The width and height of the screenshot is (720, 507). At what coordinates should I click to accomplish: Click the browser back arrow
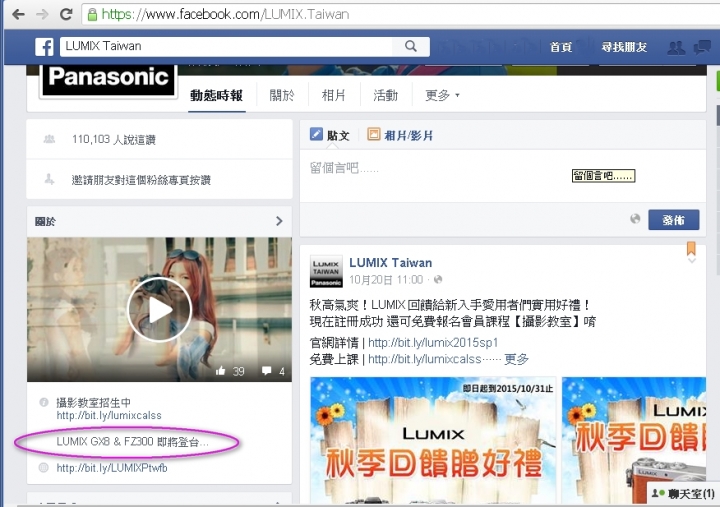18,14
